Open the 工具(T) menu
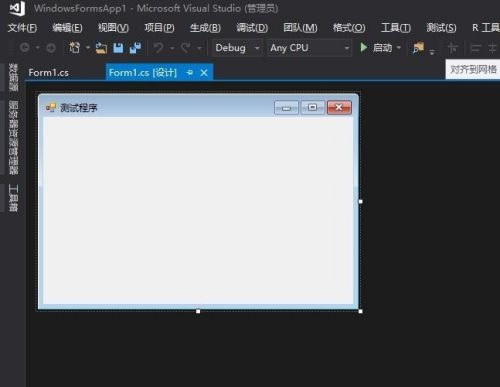This screenshot has height=387, width=500. click(396, 28)
